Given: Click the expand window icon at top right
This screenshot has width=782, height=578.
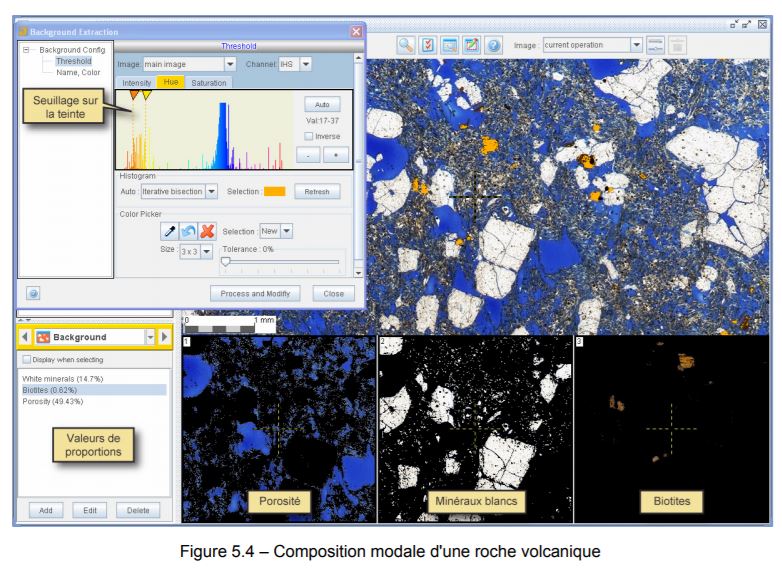Looking at the screenshot, I should pos(747,24).
